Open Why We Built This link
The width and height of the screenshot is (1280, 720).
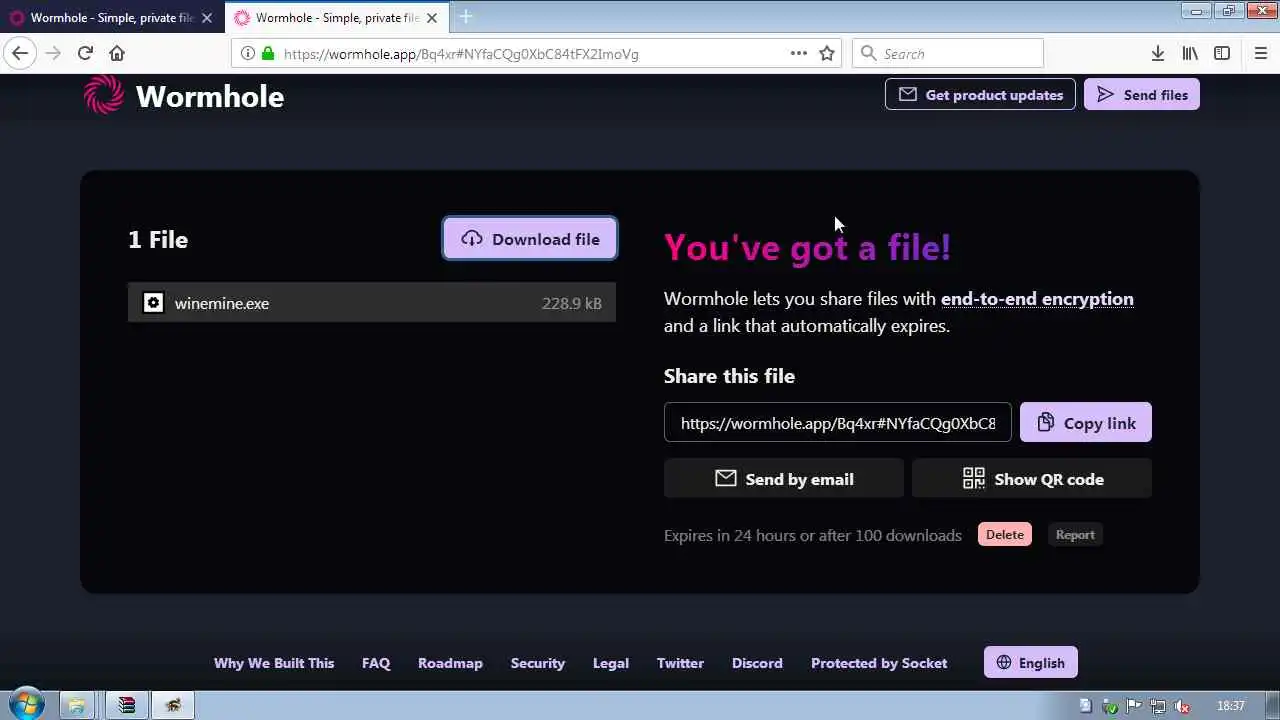(274, 663)
